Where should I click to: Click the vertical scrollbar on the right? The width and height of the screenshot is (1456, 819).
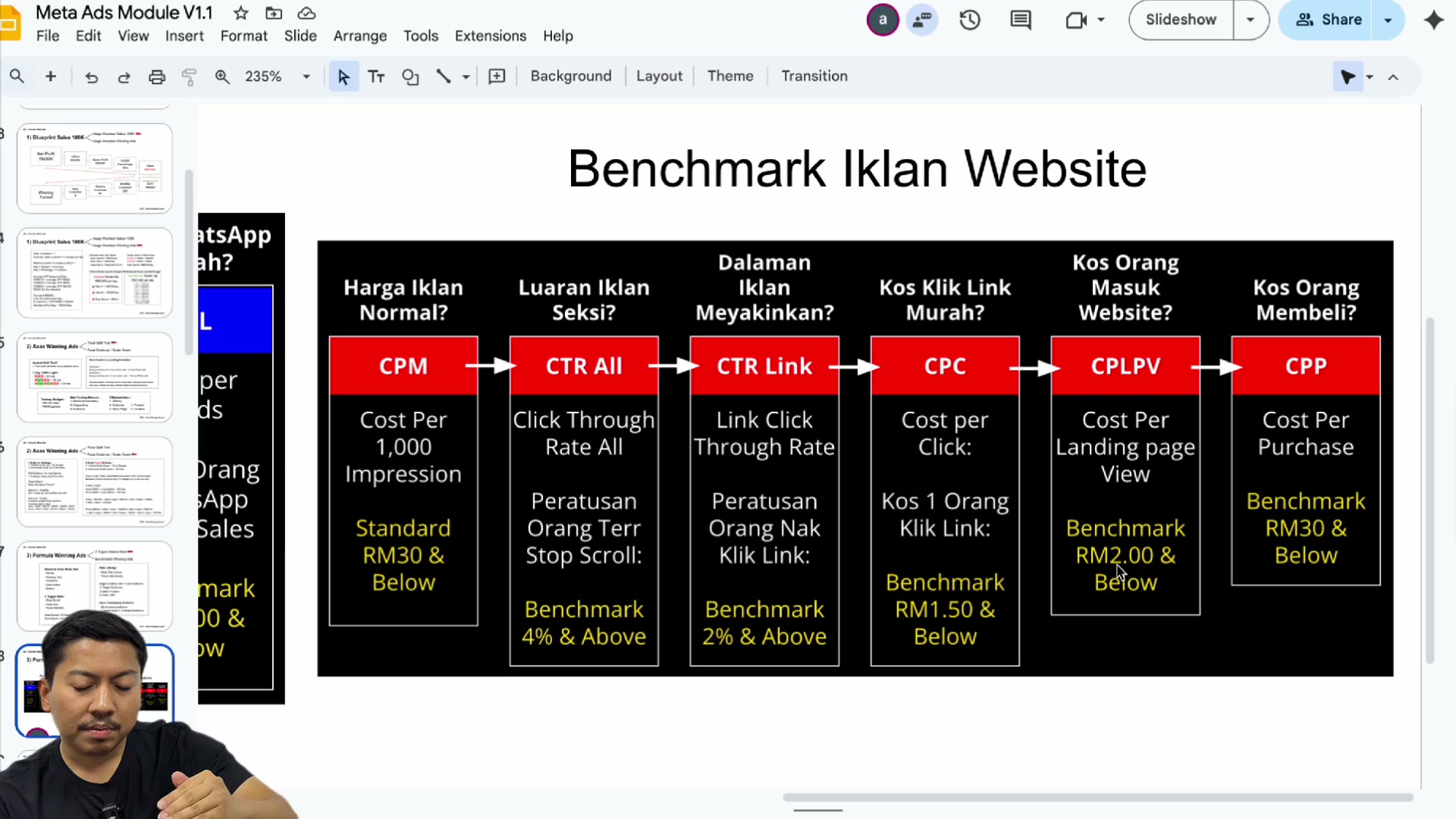(1430, 491)
